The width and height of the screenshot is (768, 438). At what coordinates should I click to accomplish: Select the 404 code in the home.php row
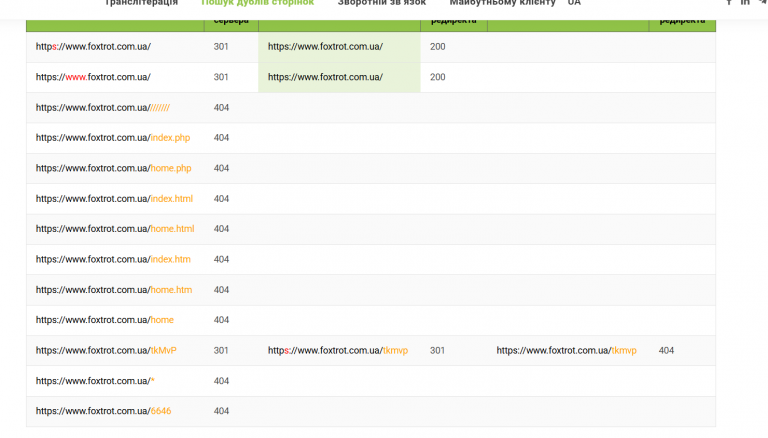coord(221,168)
